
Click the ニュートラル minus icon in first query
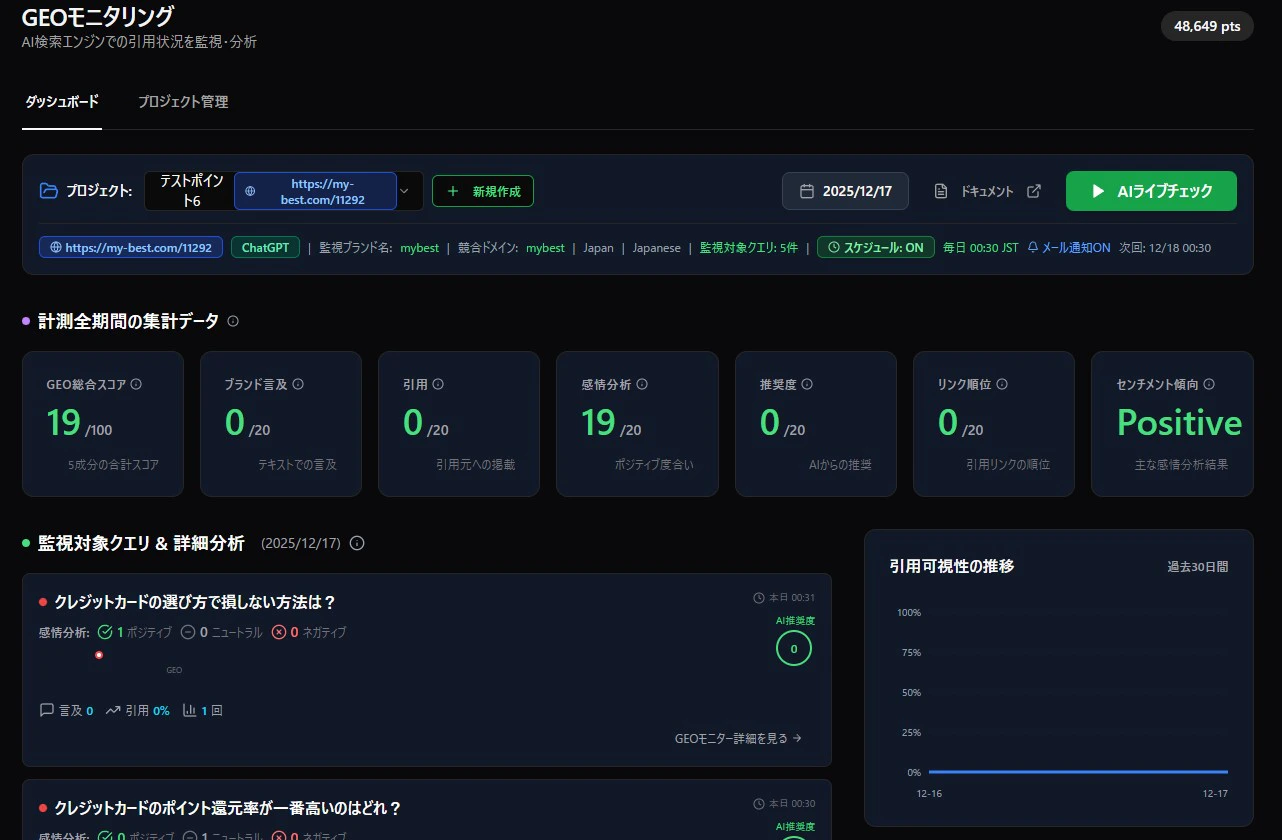pyautogui.click(x=188, y=632)
